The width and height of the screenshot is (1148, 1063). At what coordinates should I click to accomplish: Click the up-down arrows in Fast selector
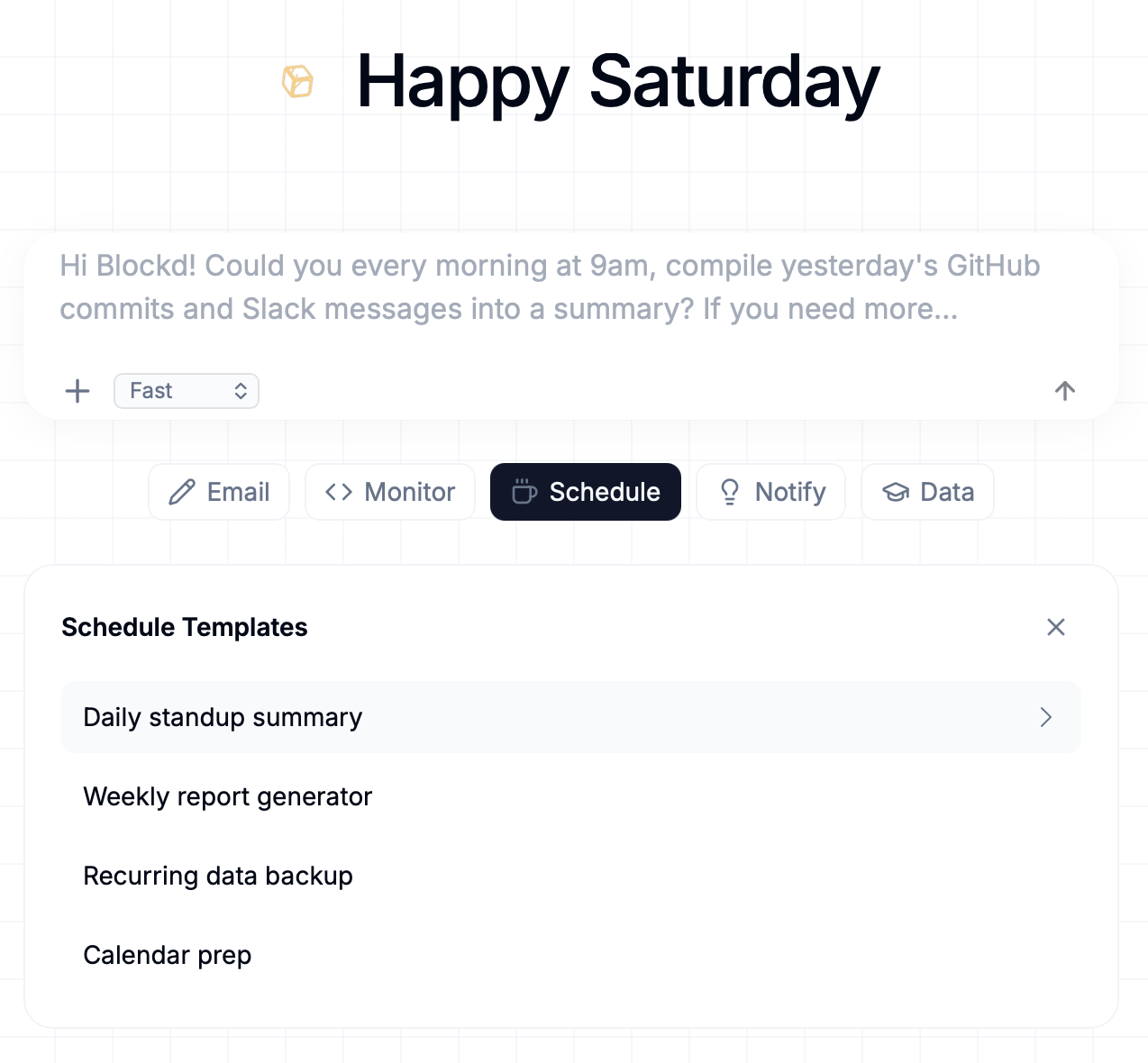tap(241, 391)
